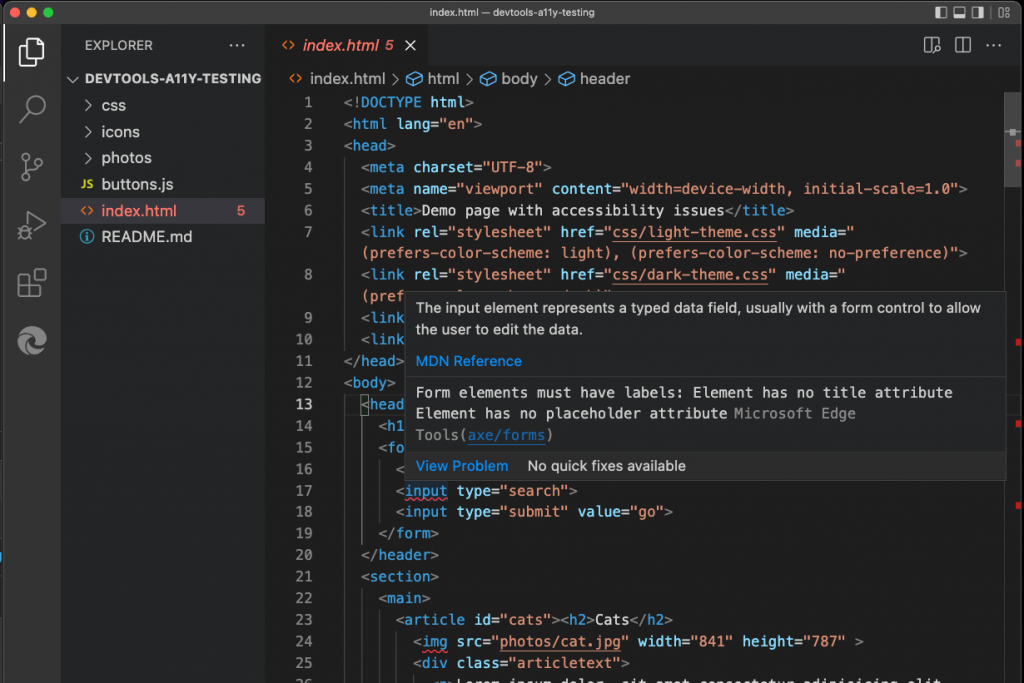Click the DOCTYPE declaration on line 1
This screenshot has width=1024, height=683.
tap(408, 103)
